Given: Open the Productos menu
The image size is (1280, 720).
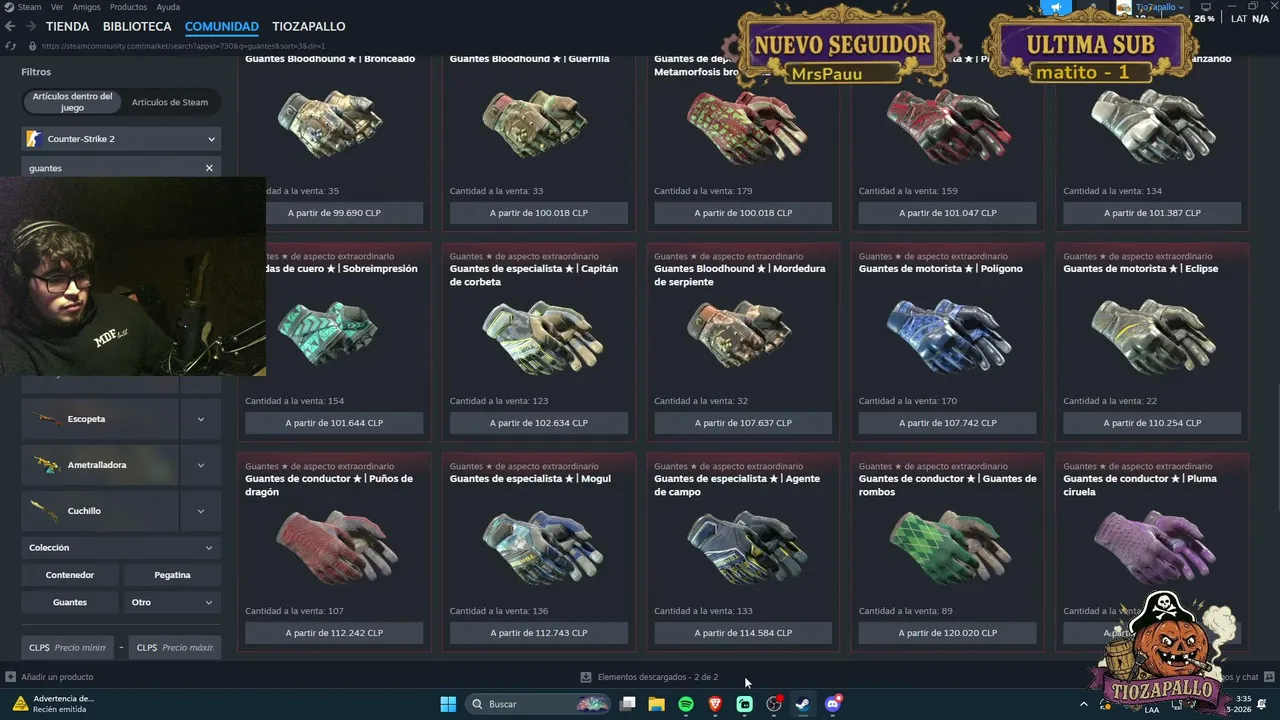Looking at the screenshot, I should pos(128,7).
